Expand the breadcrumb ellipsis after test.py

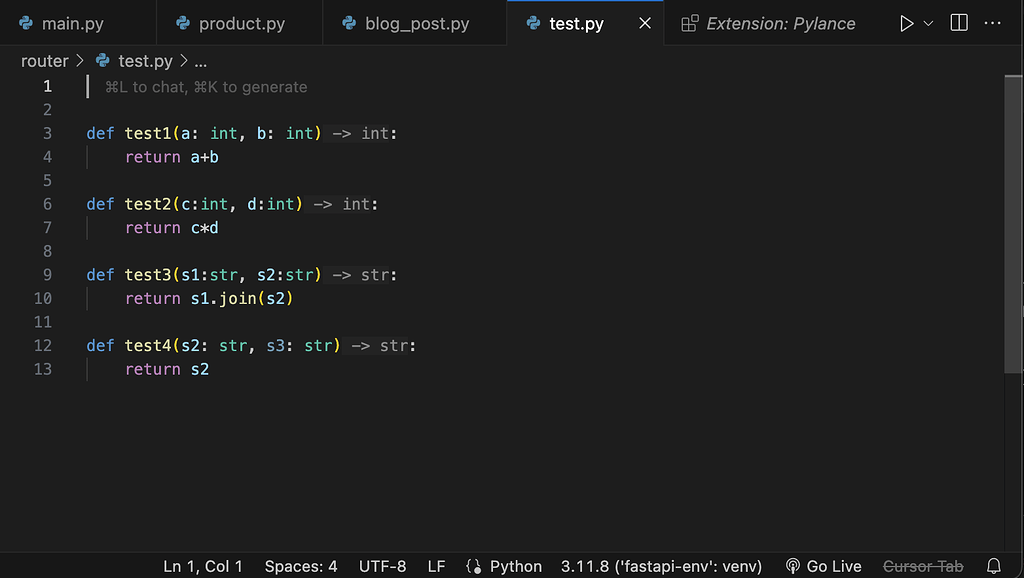pyautogui.click(x=201, y=60)
